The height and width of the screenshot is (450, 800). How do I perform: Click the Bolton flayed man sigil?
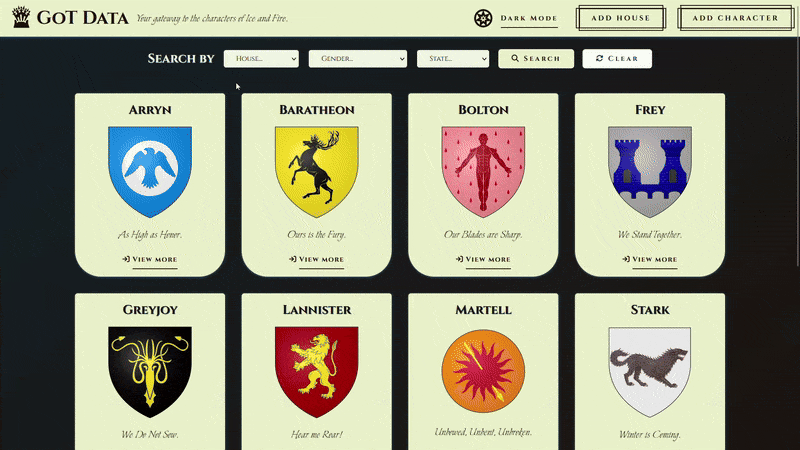(x=483, y=172)
